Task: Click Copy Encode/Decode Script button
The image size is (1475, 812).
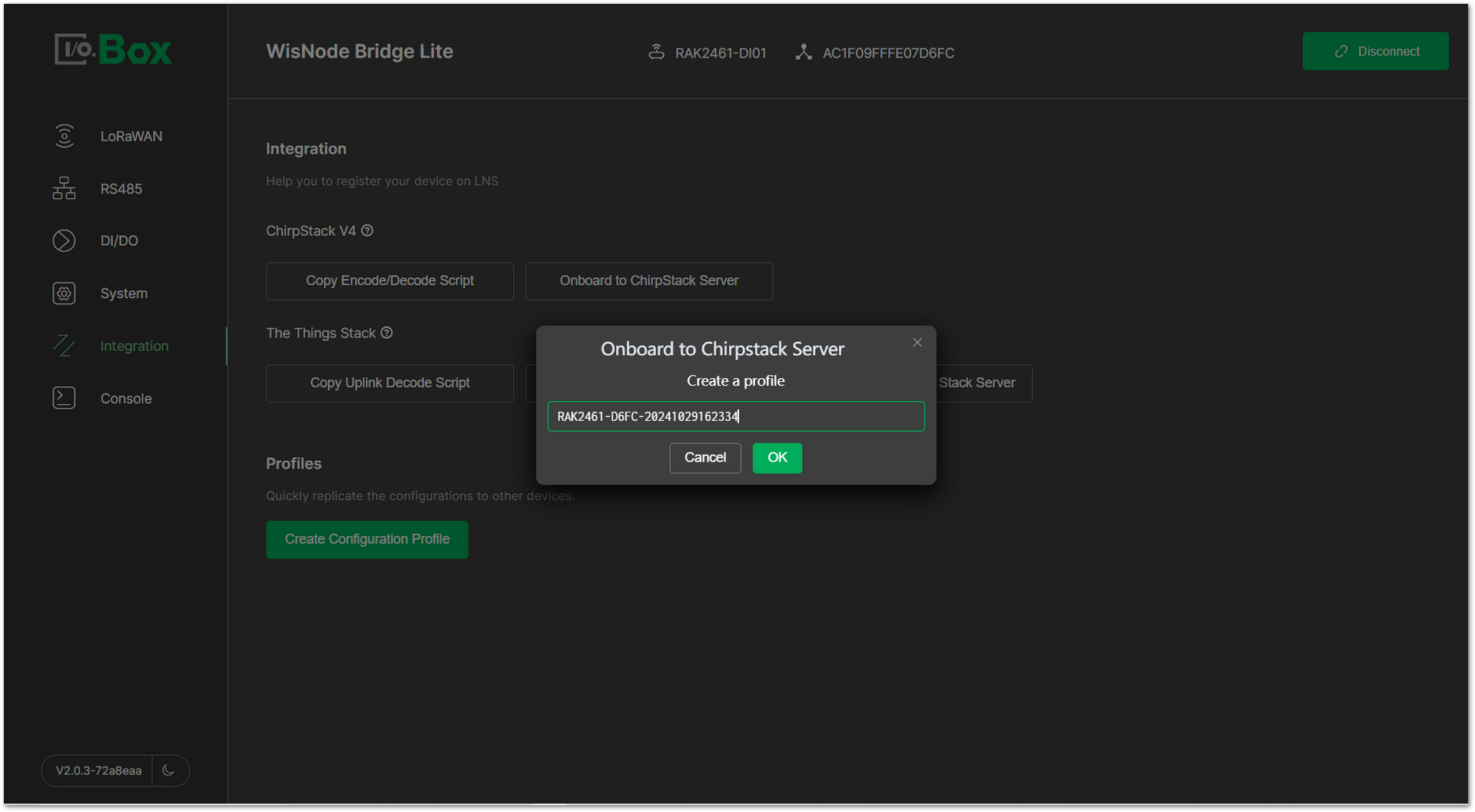Action: [389, 281]
